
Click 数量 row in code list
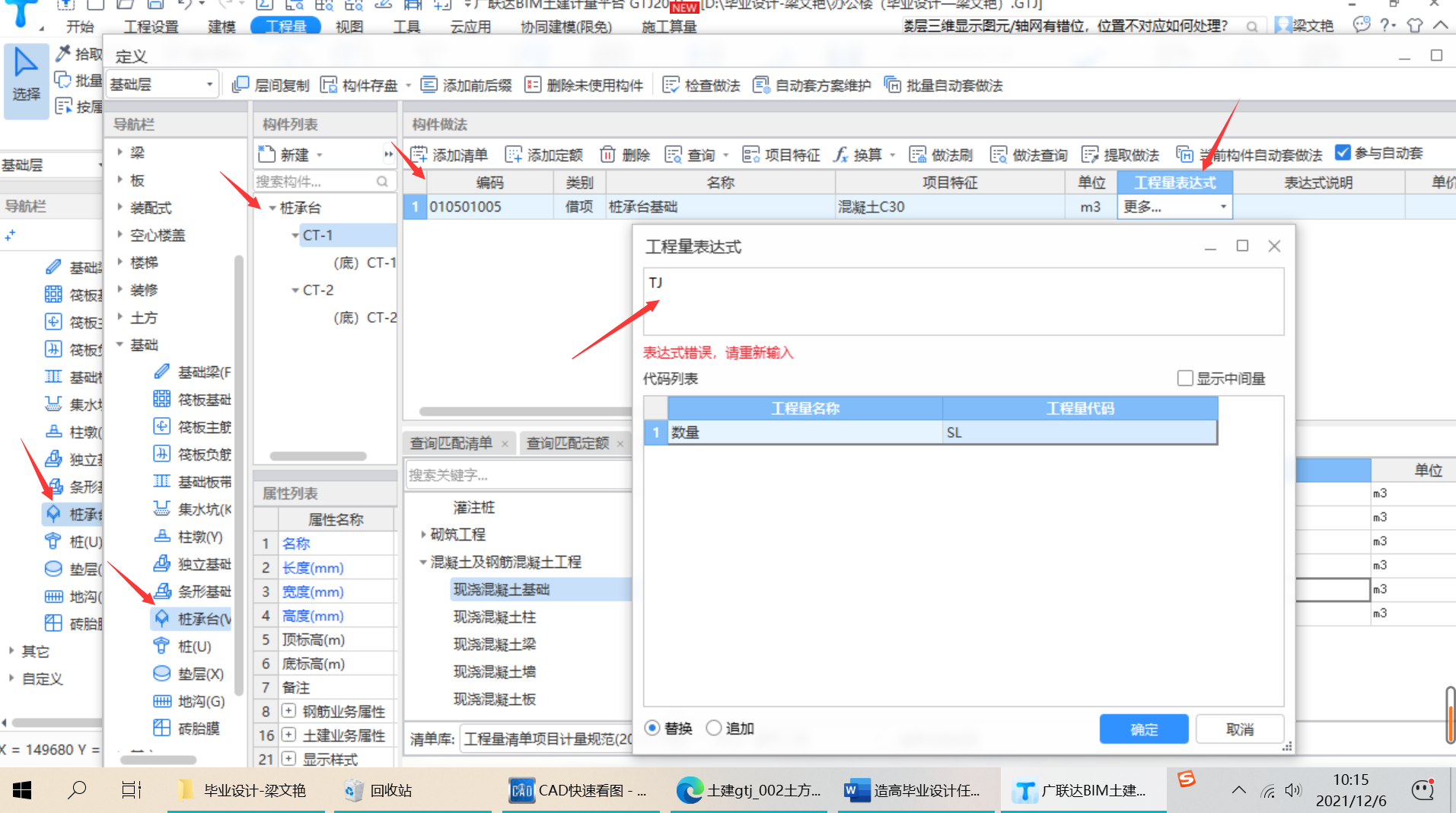pos(931,432)
